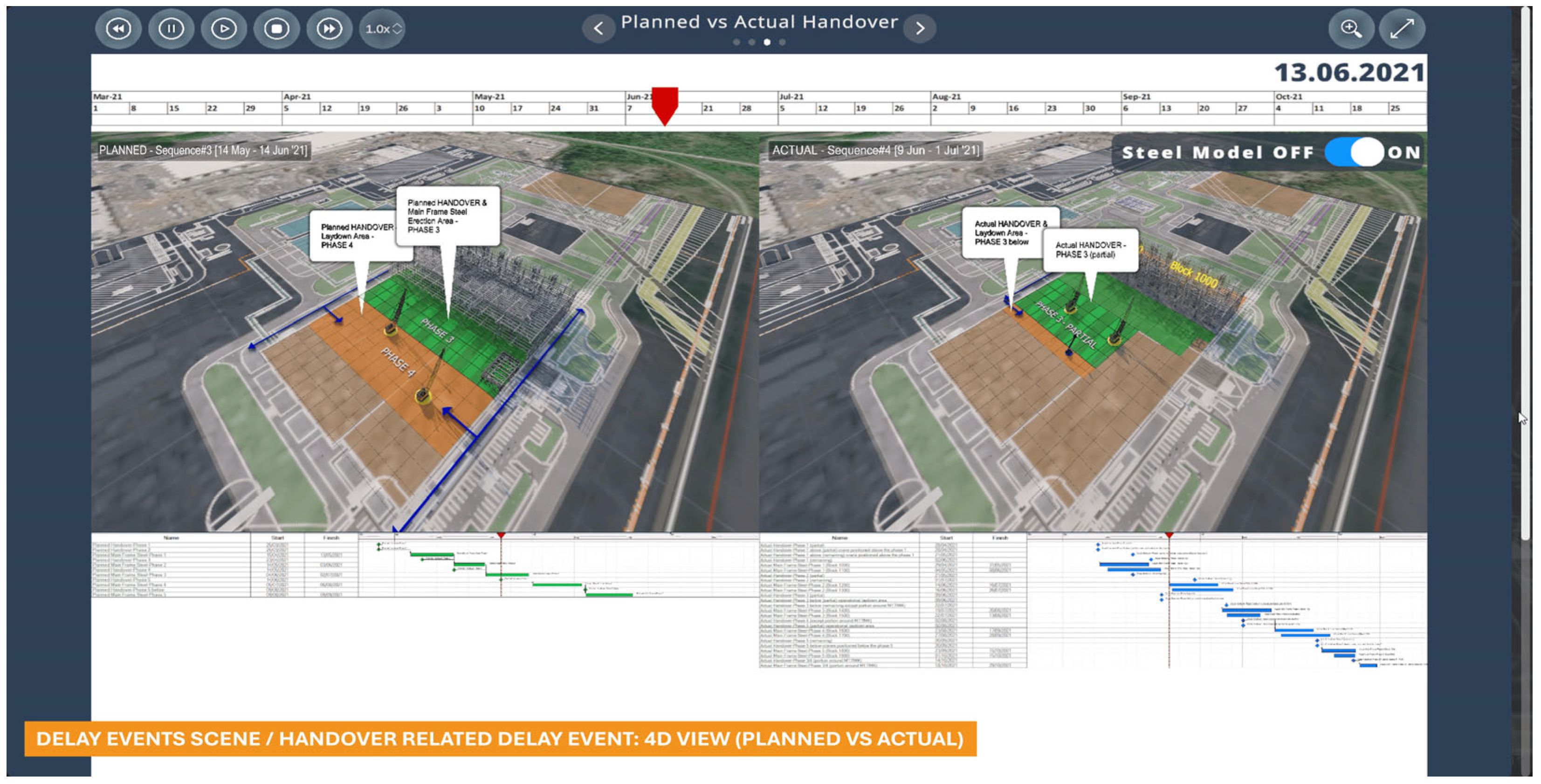Click the rewind playback button

[x=118, y=28]
